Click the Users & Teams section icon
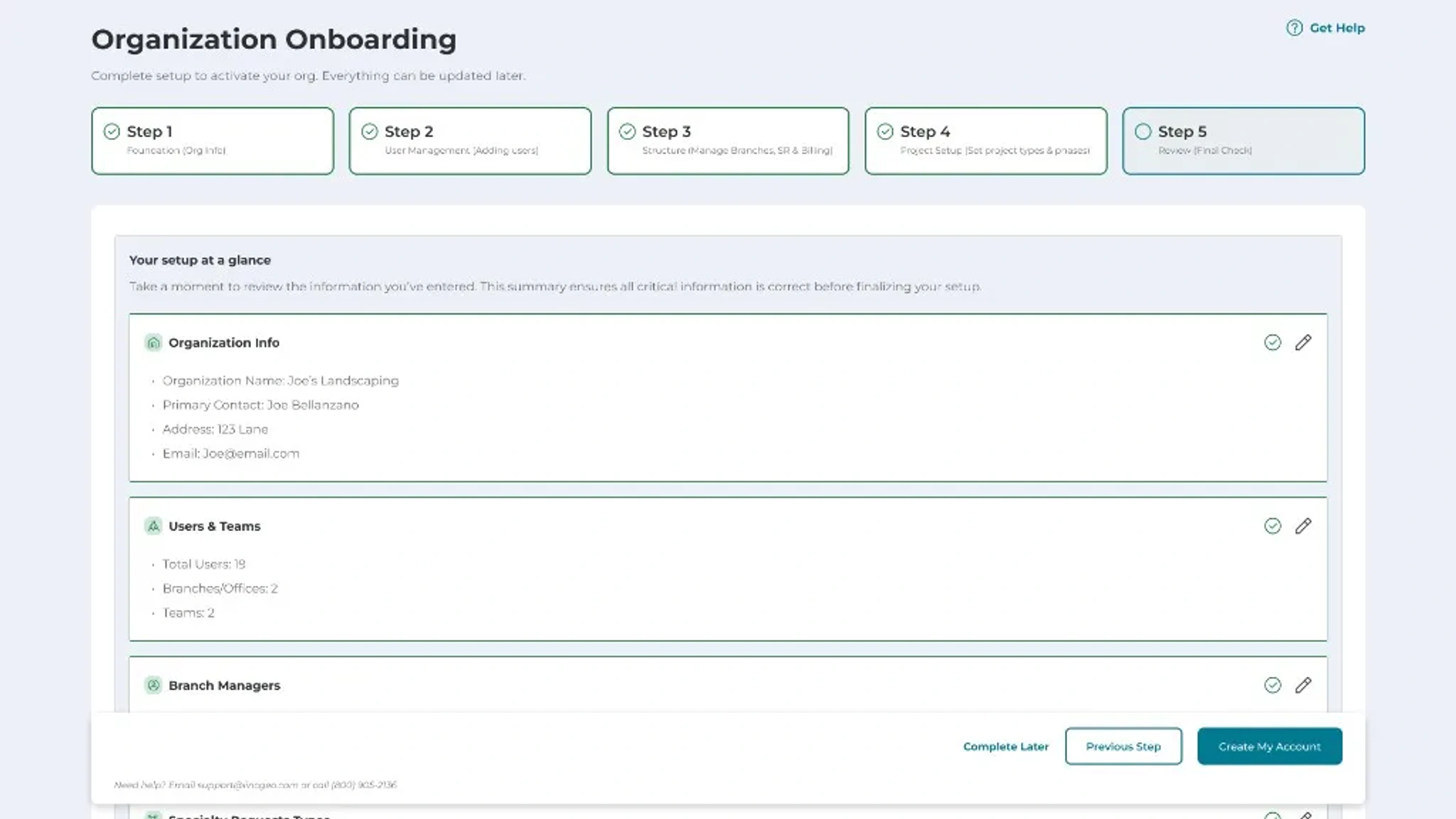1456x819 pixels. point(153,526)
